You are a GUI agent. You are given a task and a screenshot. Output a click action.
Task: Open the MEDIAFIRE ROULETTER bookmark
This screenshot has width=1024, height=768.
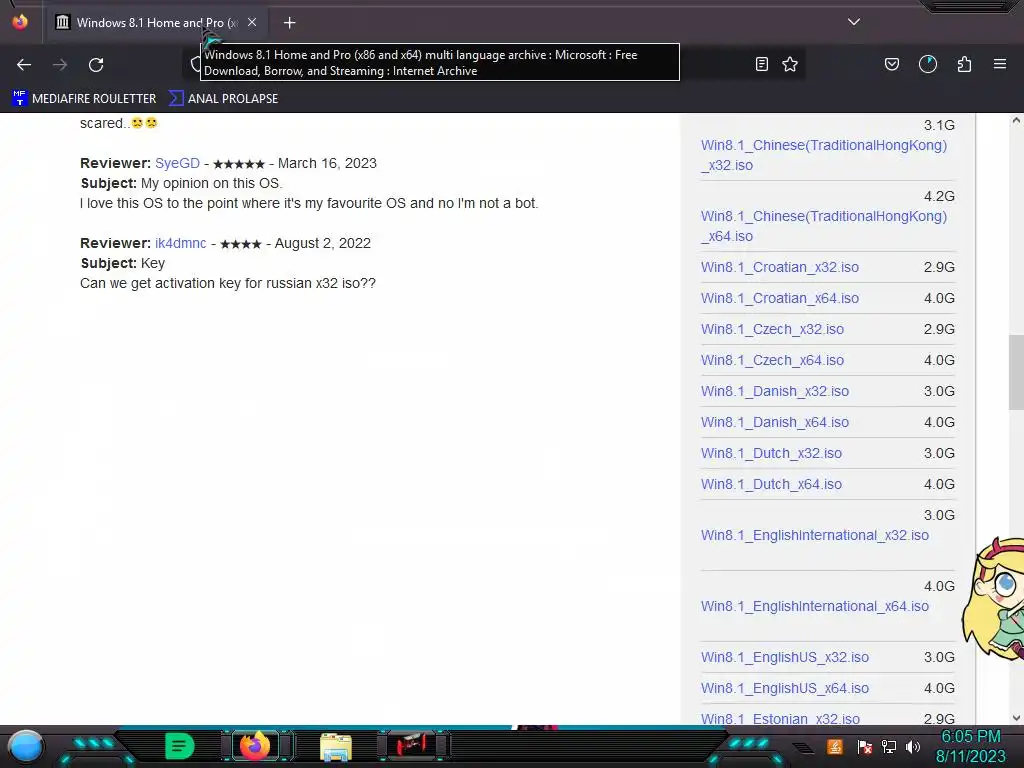click(84, 99)
